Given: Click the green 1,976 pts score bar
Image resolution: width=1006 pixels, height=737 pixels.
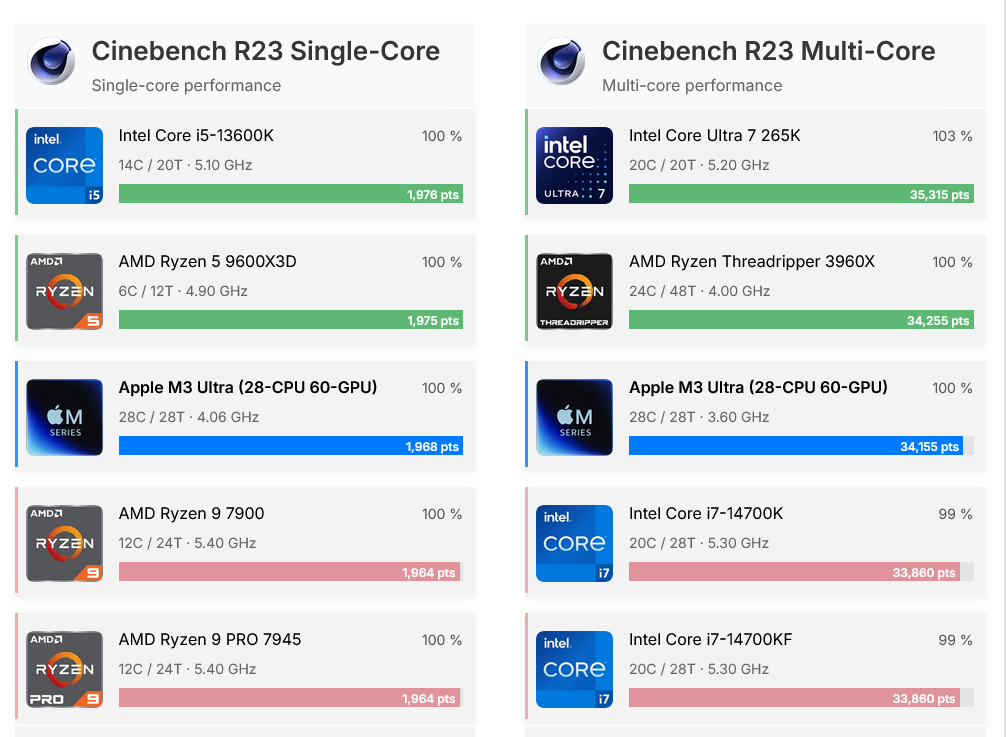Looking at the screenshot, I should [x=290, y=194].
